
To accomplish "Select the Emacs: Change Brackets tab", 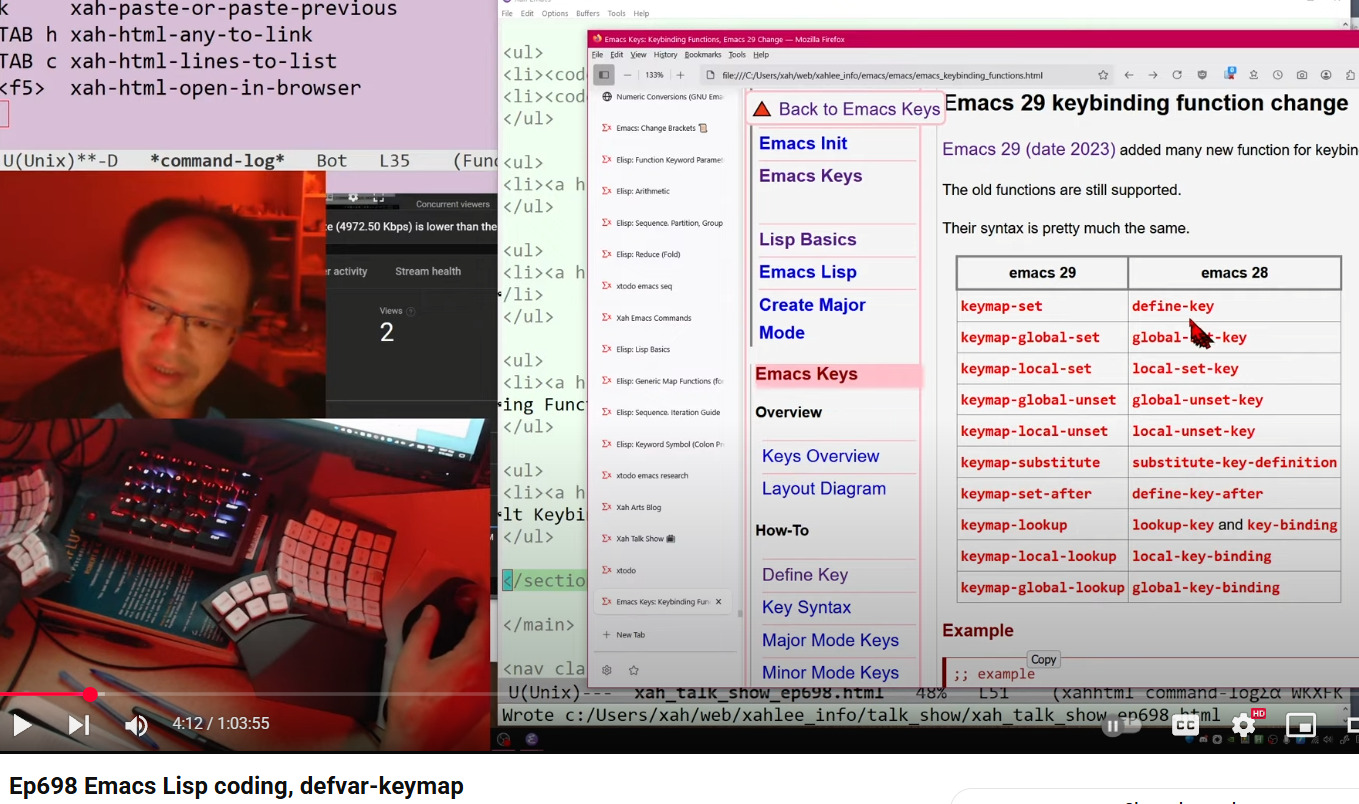I will [663, 128].
